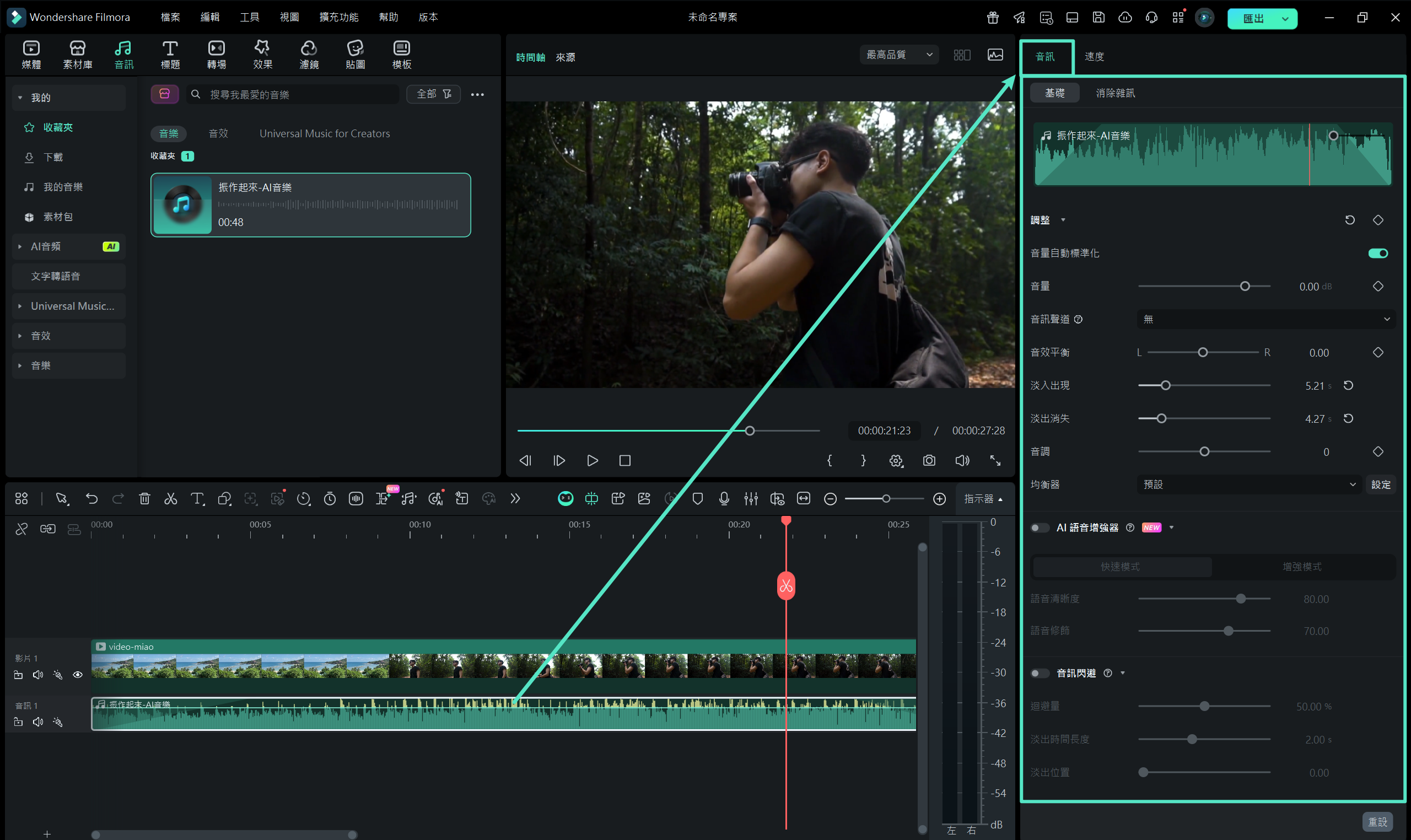The image size is (1411, 840).
Task: Hide 影片 1 track with eye icon
Action: point(78,675)
